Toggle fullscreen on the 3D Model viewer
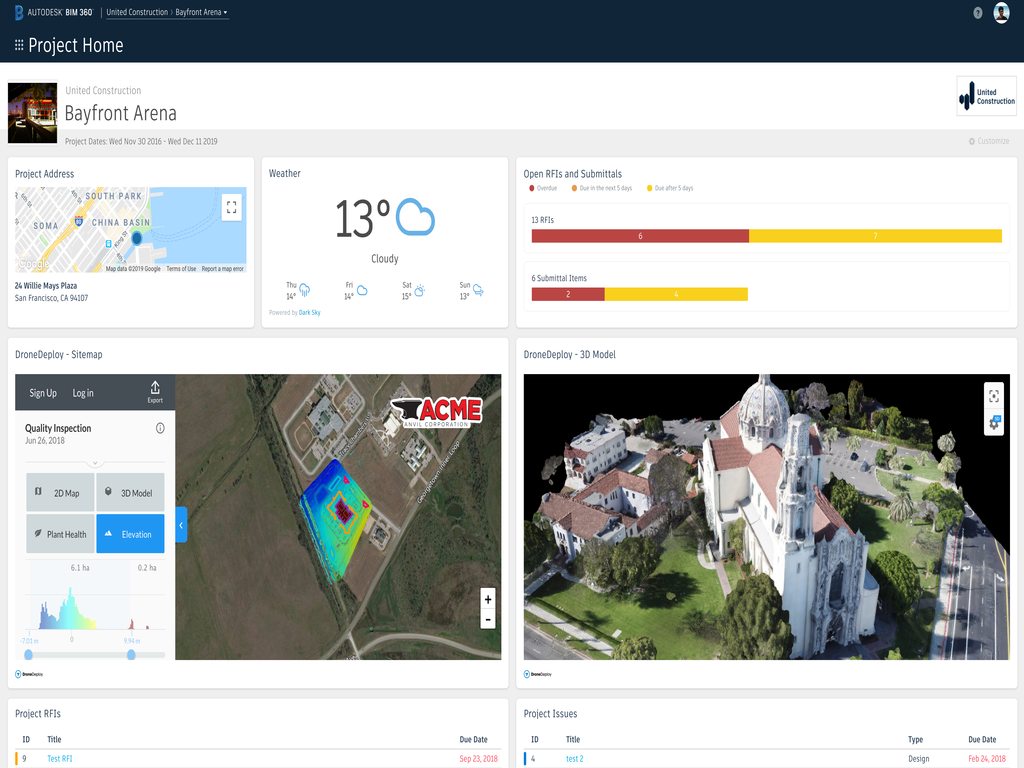1024x768 pixels. coord(993,396)
